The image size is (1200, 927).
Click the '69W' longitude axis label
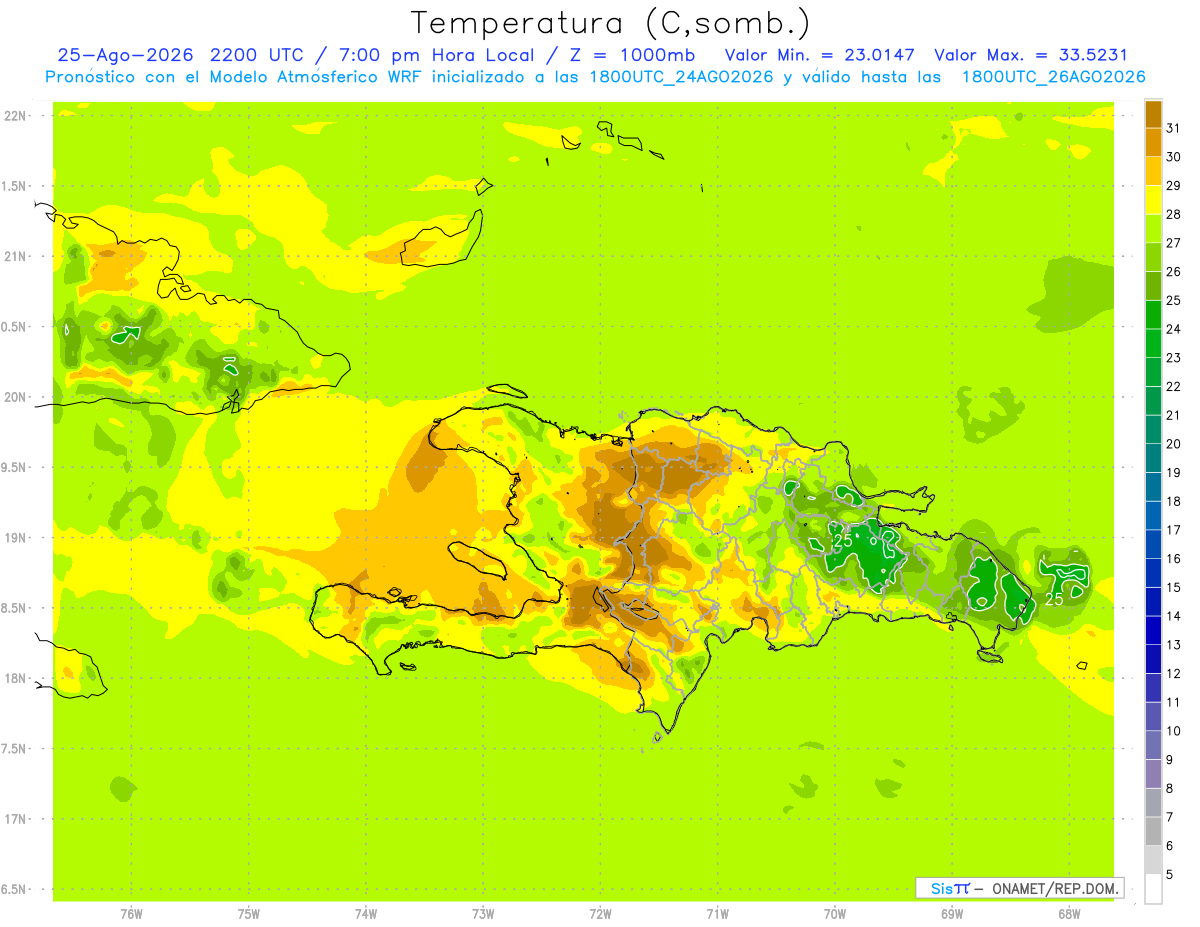click(952, 914)
